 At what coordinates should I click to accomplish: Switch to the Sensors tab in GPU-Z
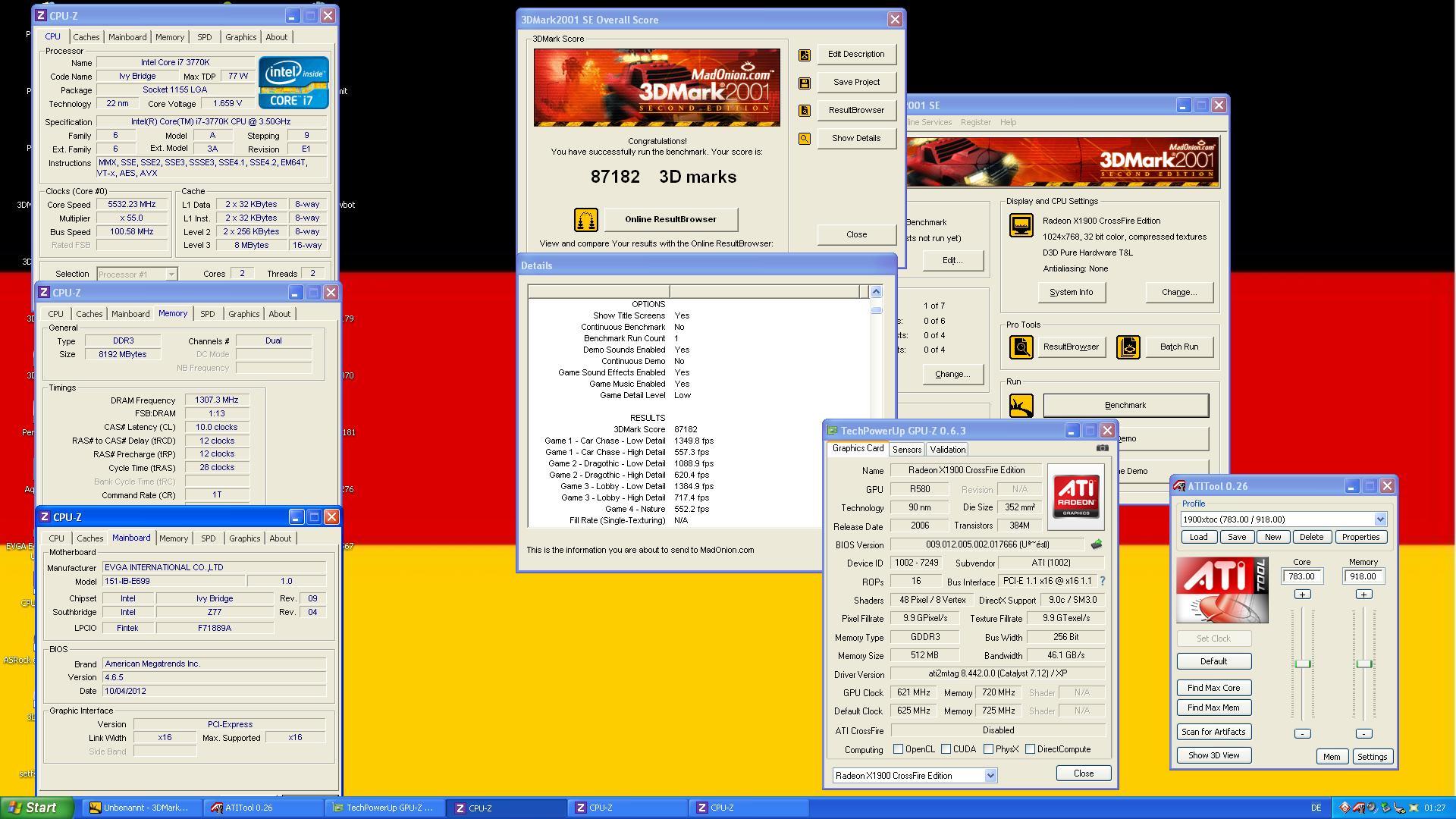tap(907, 450)
